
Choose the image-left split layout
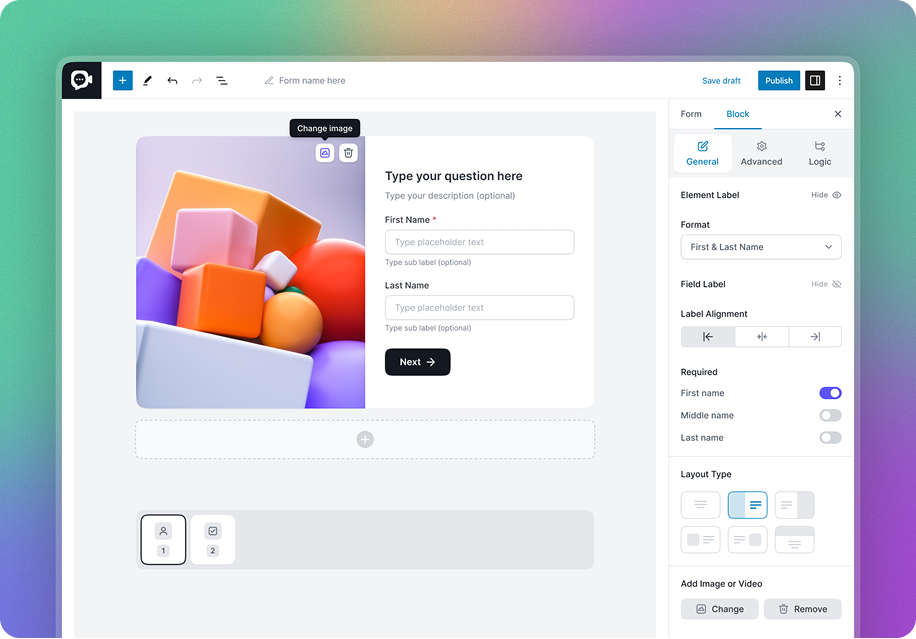point(748,505)
